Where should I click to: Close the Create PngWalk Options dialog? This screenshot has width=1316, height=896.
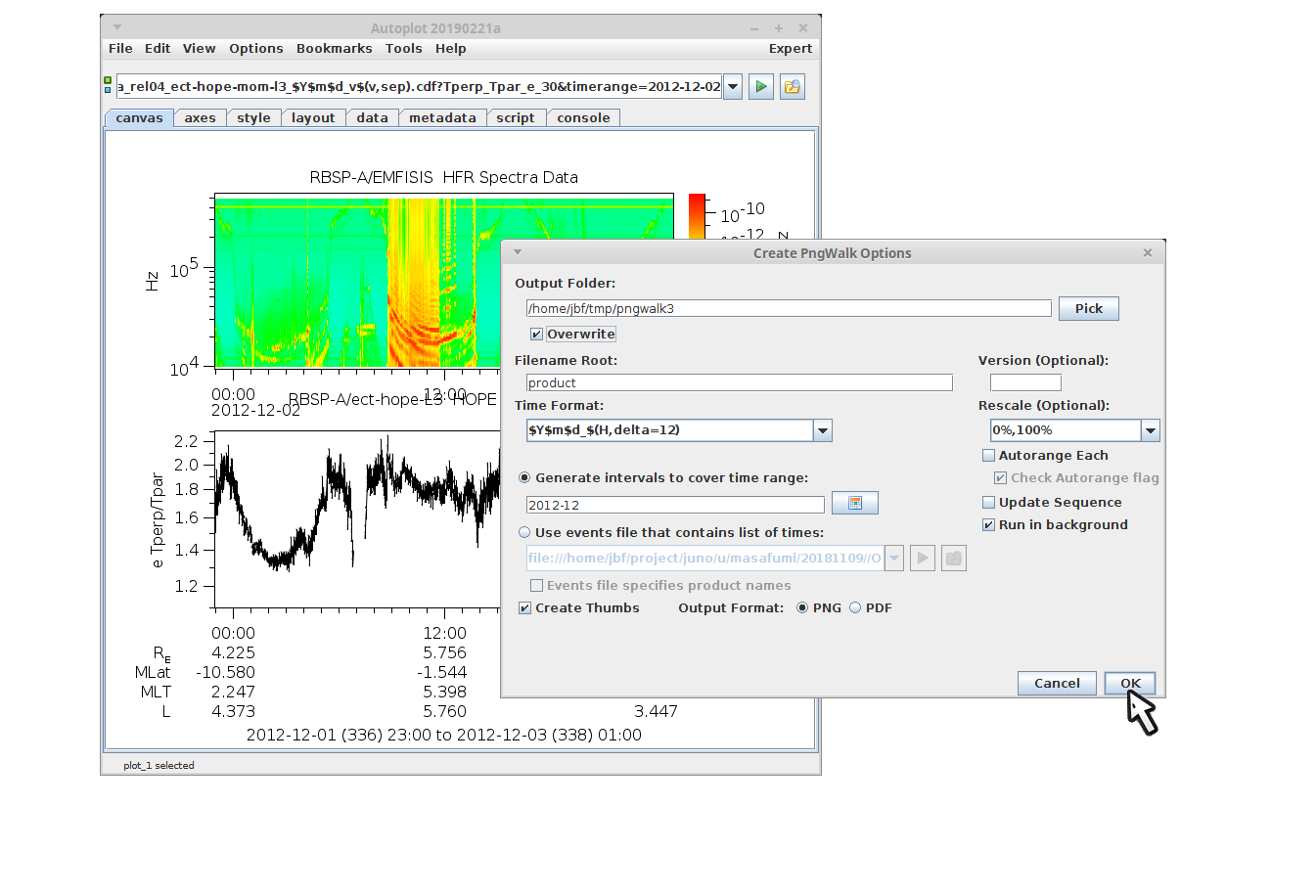pos(1147,252)
